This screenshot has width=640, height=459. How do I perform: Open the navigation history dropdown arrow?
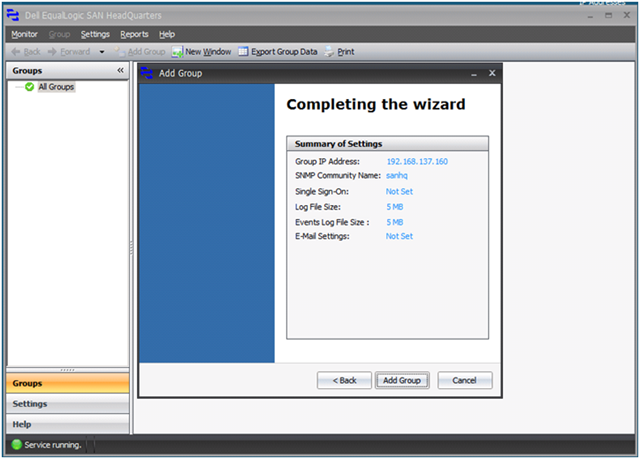tap(102, 52)
